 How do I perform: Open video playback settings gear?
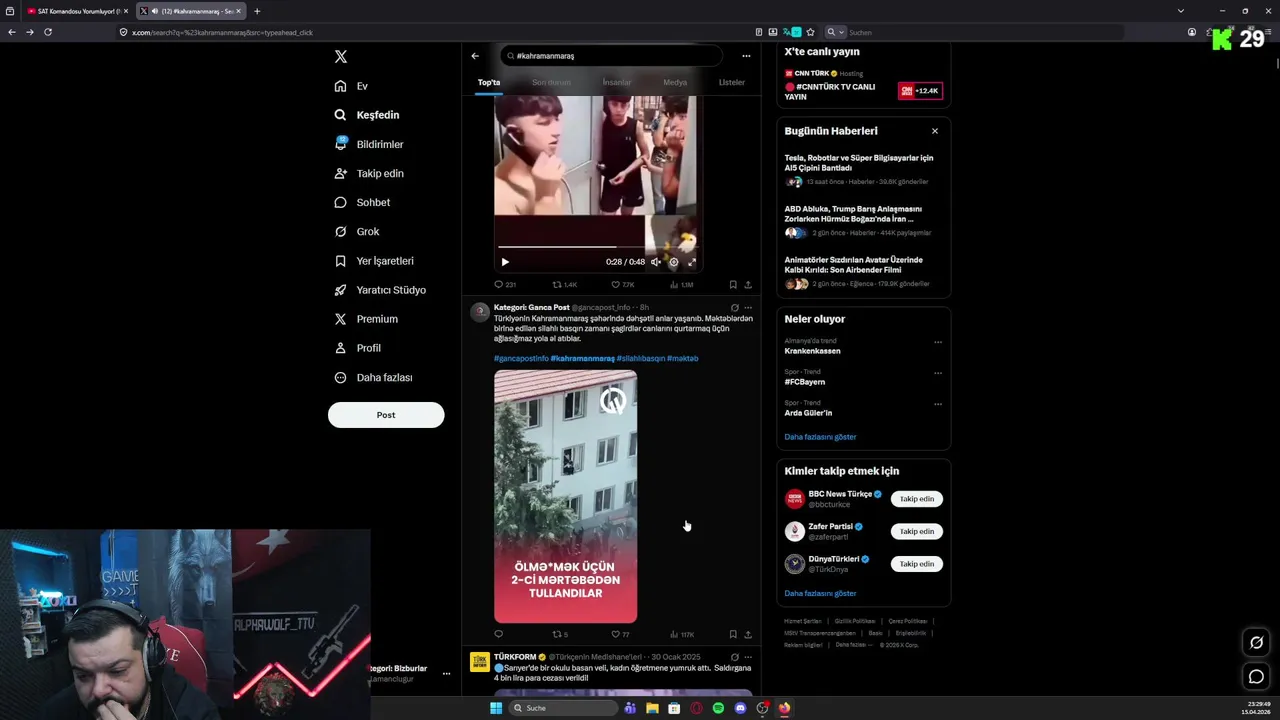click(674, 262)
